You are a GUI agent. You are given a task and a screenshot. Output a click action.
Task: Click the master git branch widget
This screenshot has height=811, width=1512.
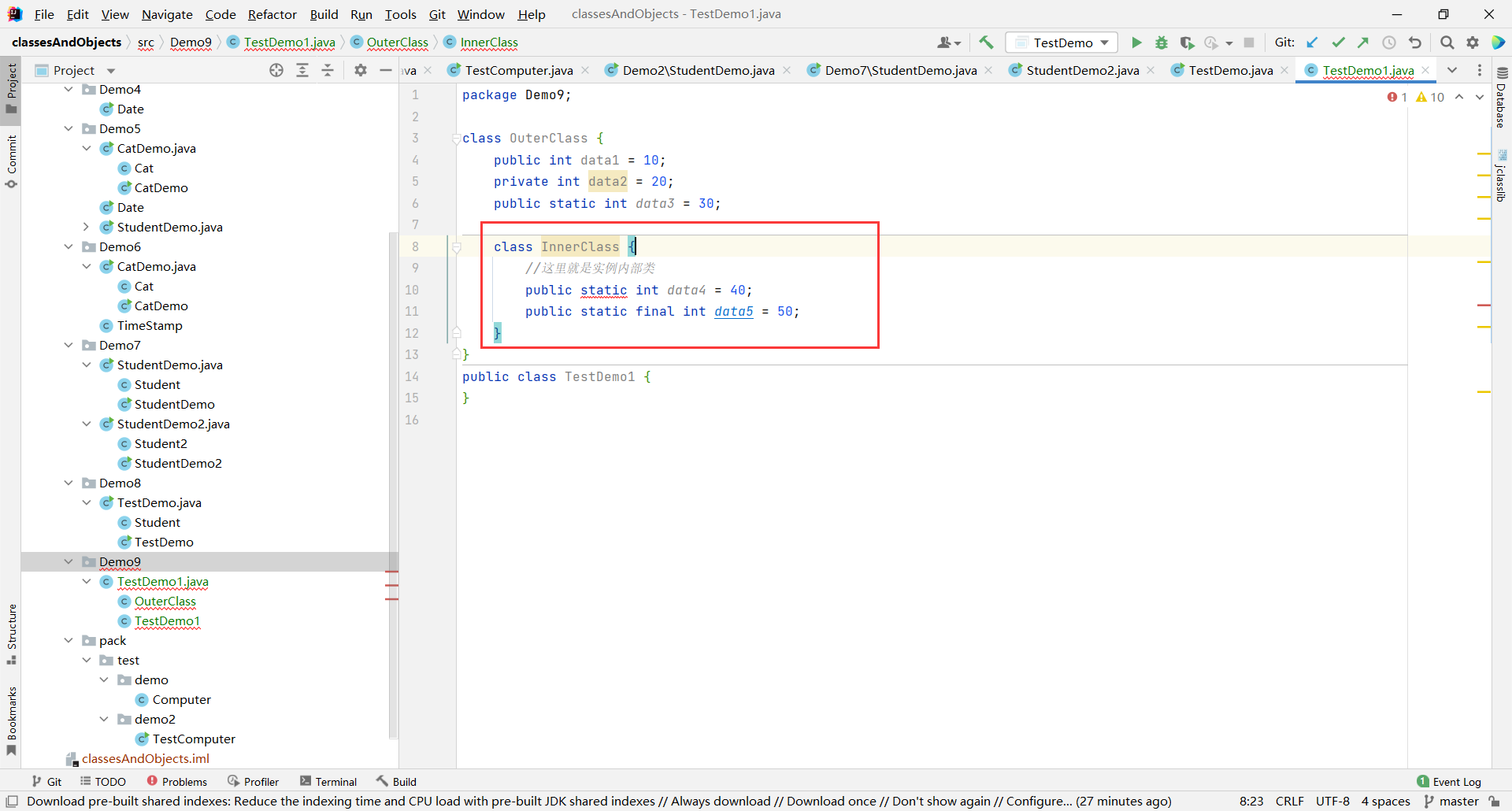[x=1451, y=801]
